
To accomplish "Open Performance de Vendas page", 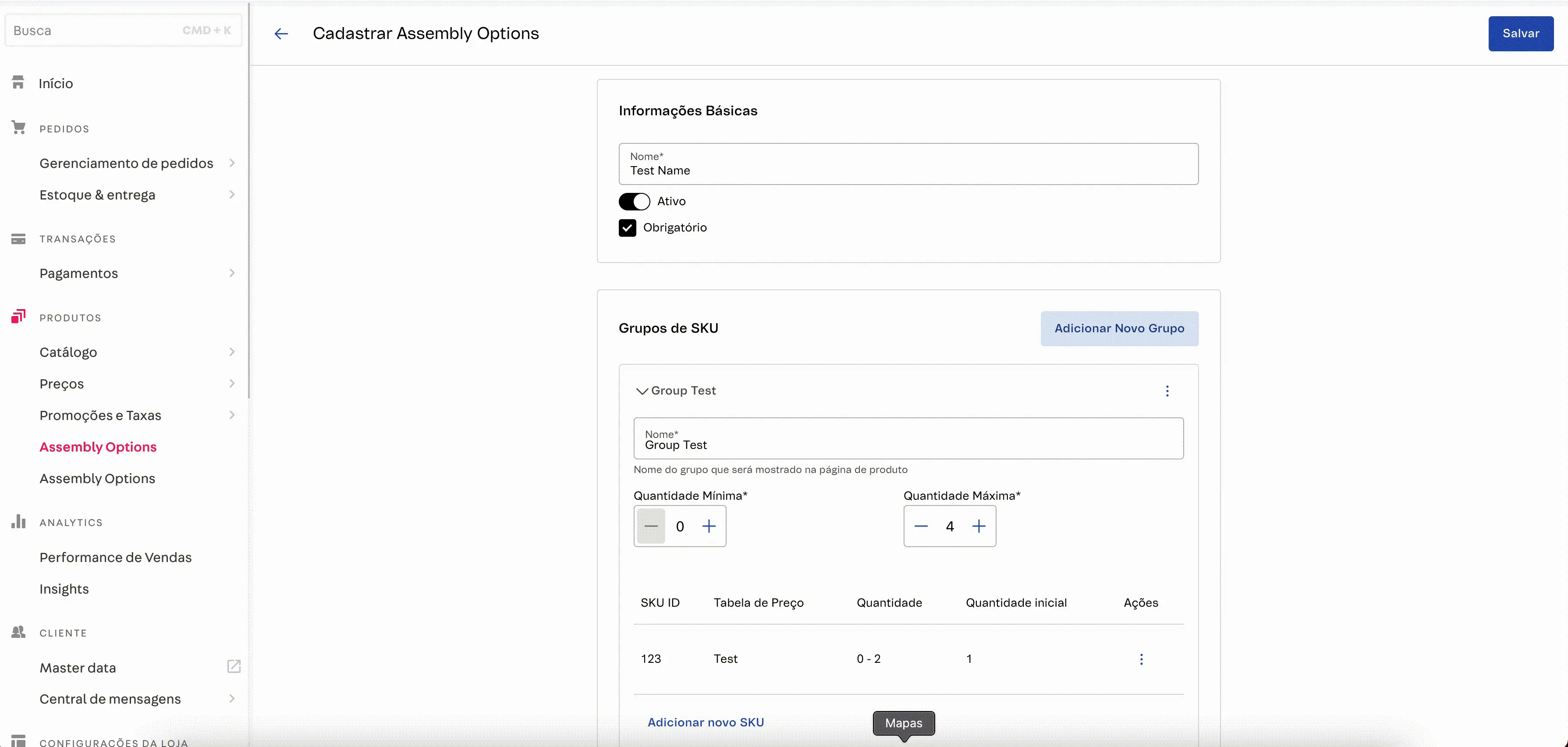I will [x=116, y=557].
